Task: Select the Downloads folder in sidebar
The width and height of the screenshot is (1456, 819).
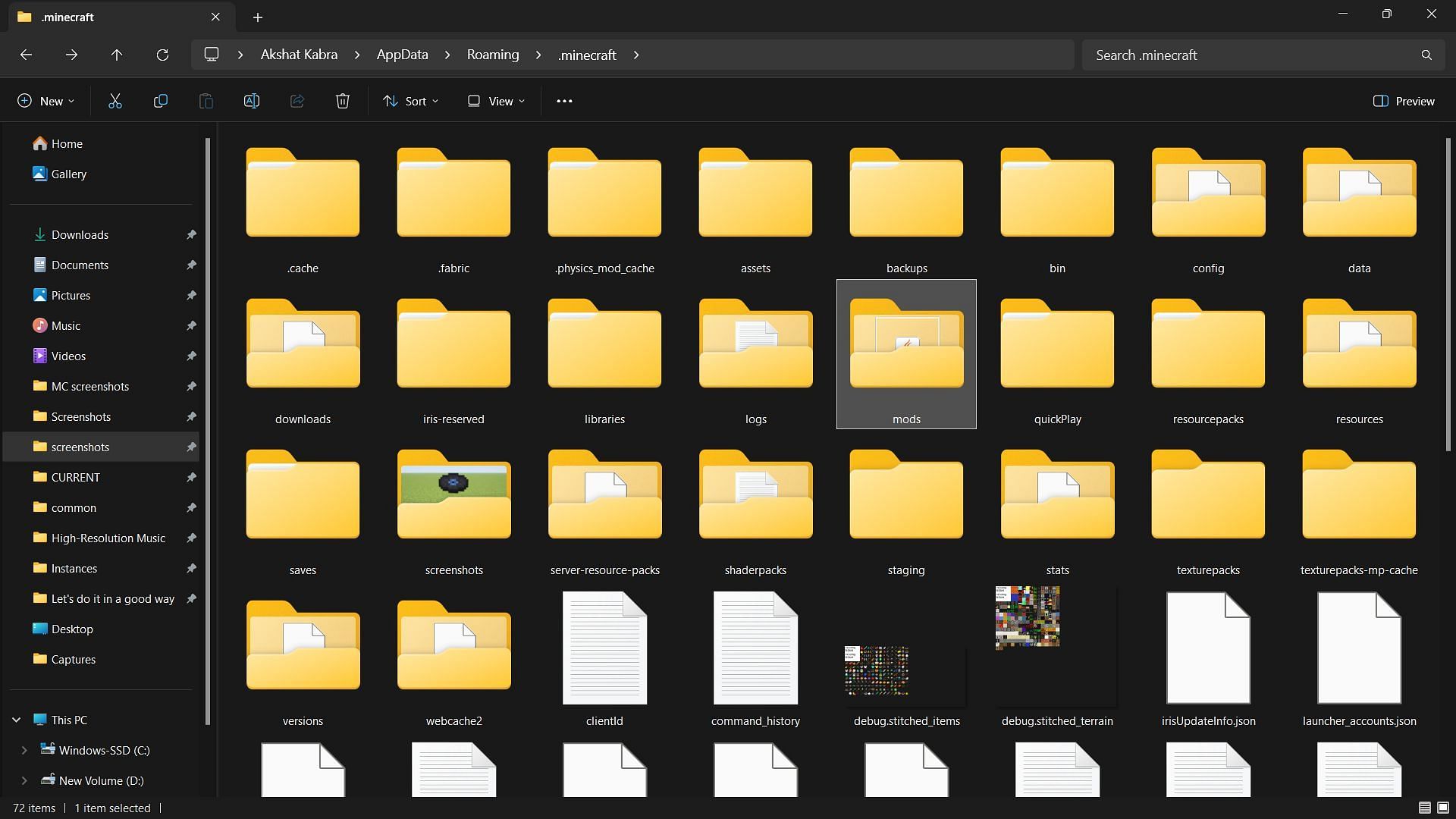Action: (x=79, y=234)
